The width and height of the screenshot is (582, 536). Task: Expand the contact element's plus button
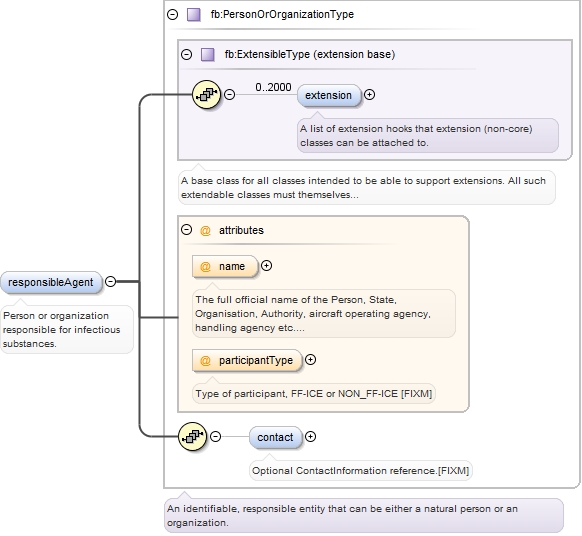[310, 437]
